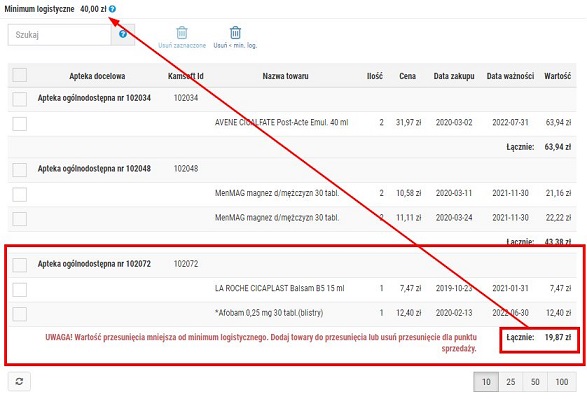
Task: Toggle the select-all checkbox in table header
Action: 19,75
